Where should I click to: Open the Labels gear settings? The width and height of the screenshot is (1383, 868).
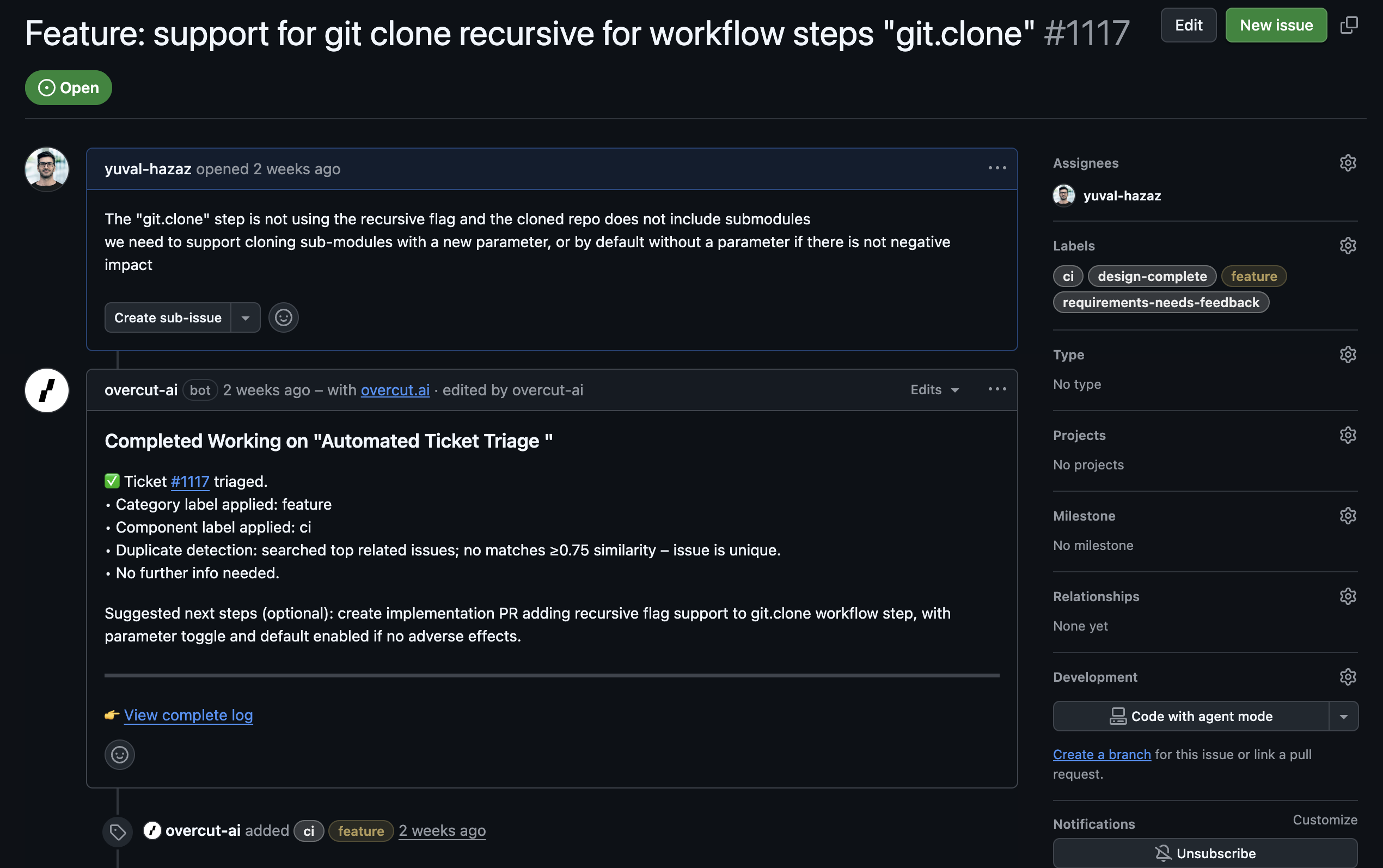pyautogui.click(x=1348, y=246)
